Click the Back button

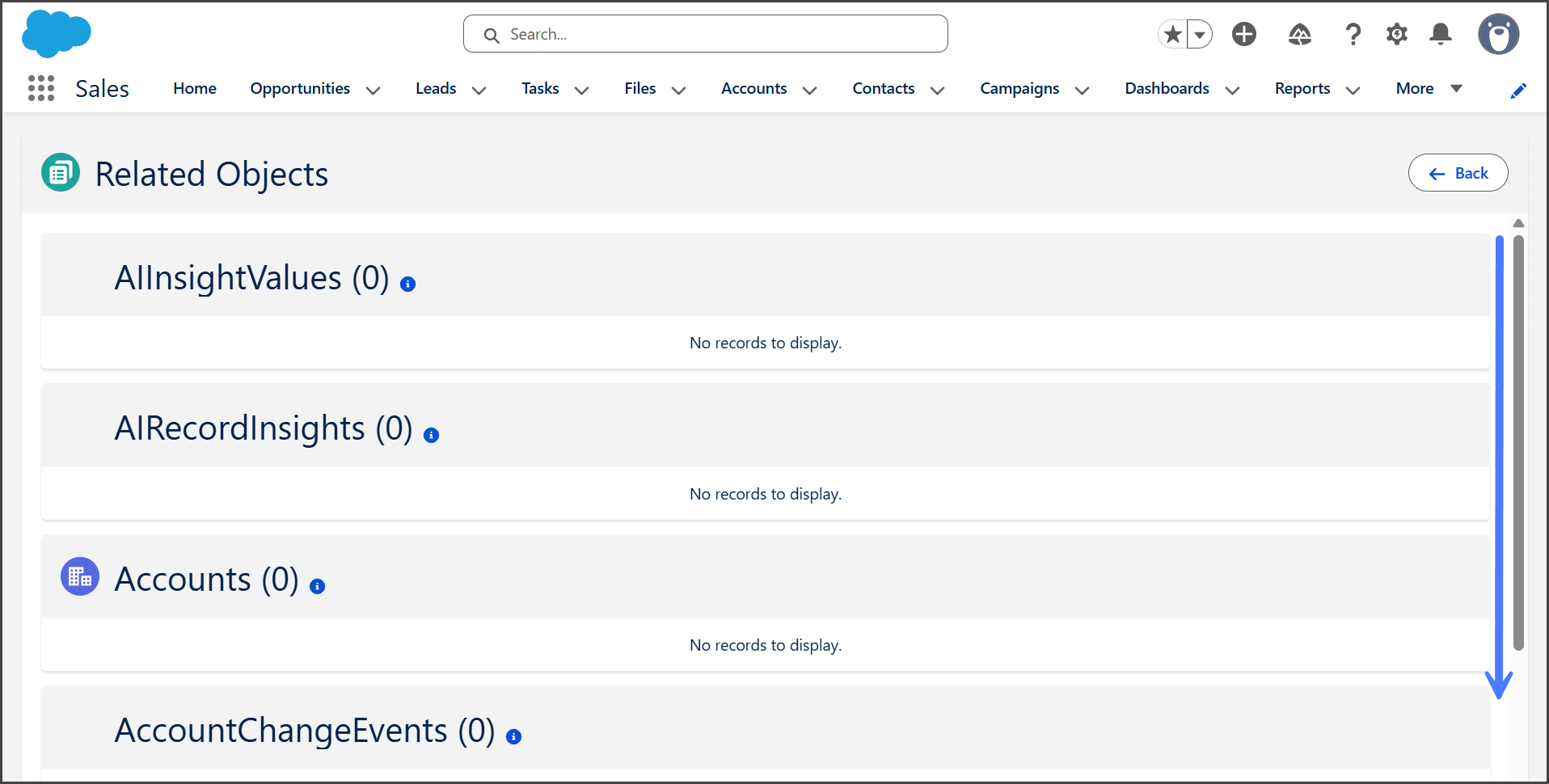tap(1458, 173)
